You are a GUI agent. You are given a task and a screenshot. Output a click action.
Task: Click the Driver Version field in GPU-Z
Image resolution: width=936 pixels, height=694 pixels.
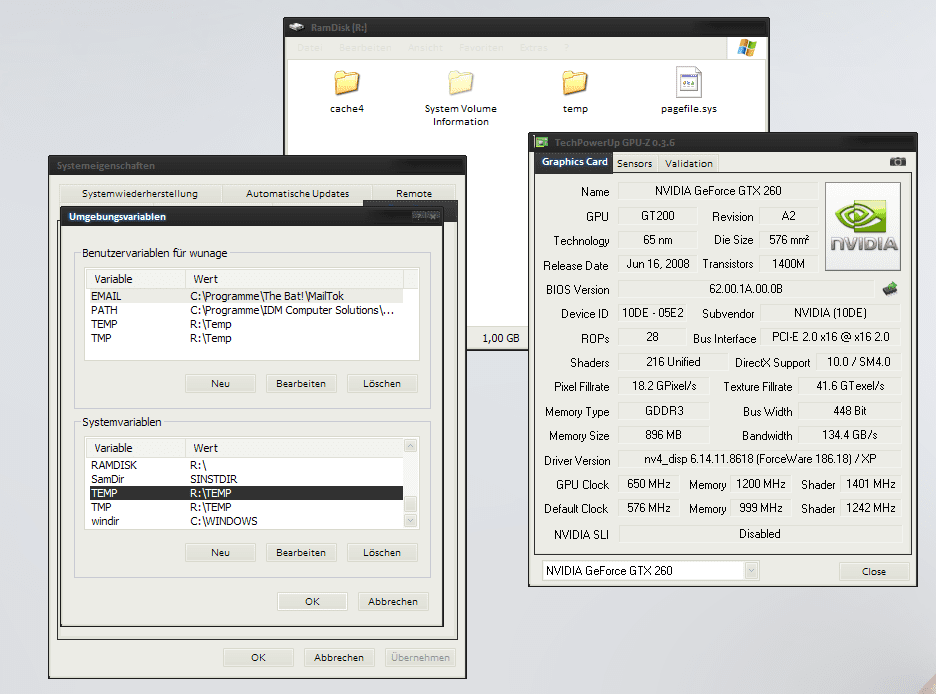point(760,459)
